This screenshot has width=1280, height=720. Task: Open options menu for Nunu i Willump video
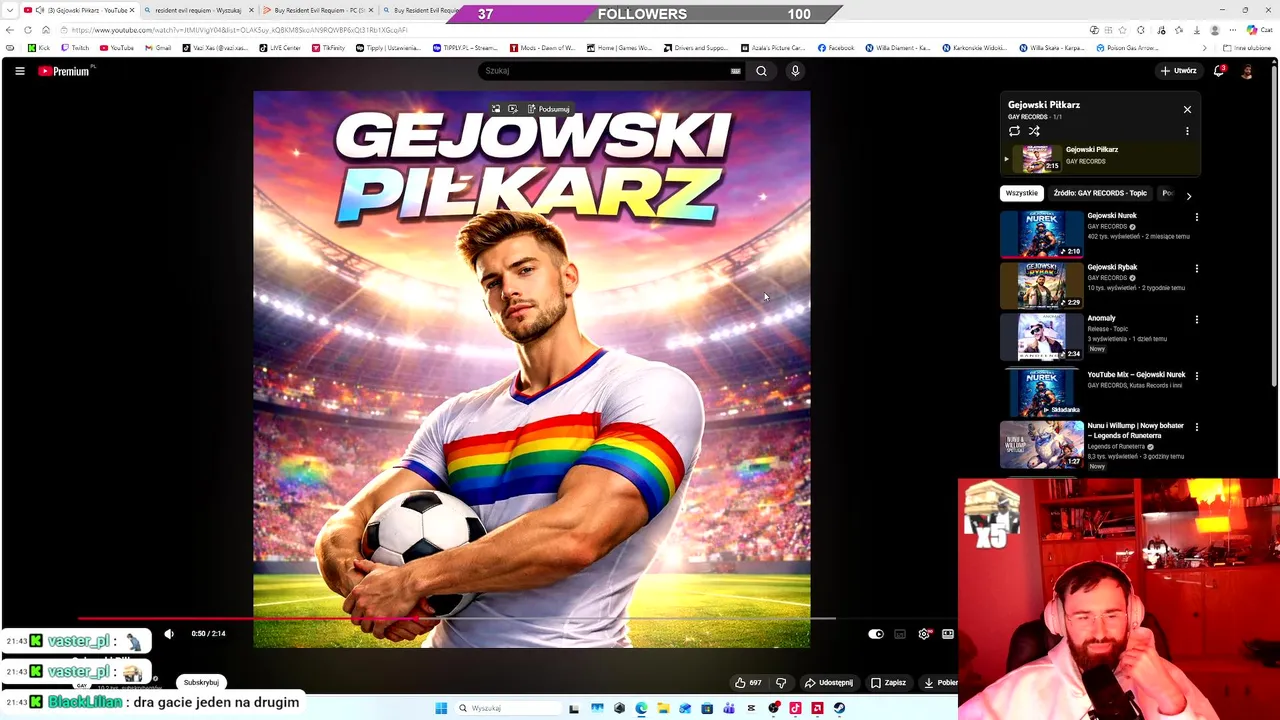tap(1196, 427)
